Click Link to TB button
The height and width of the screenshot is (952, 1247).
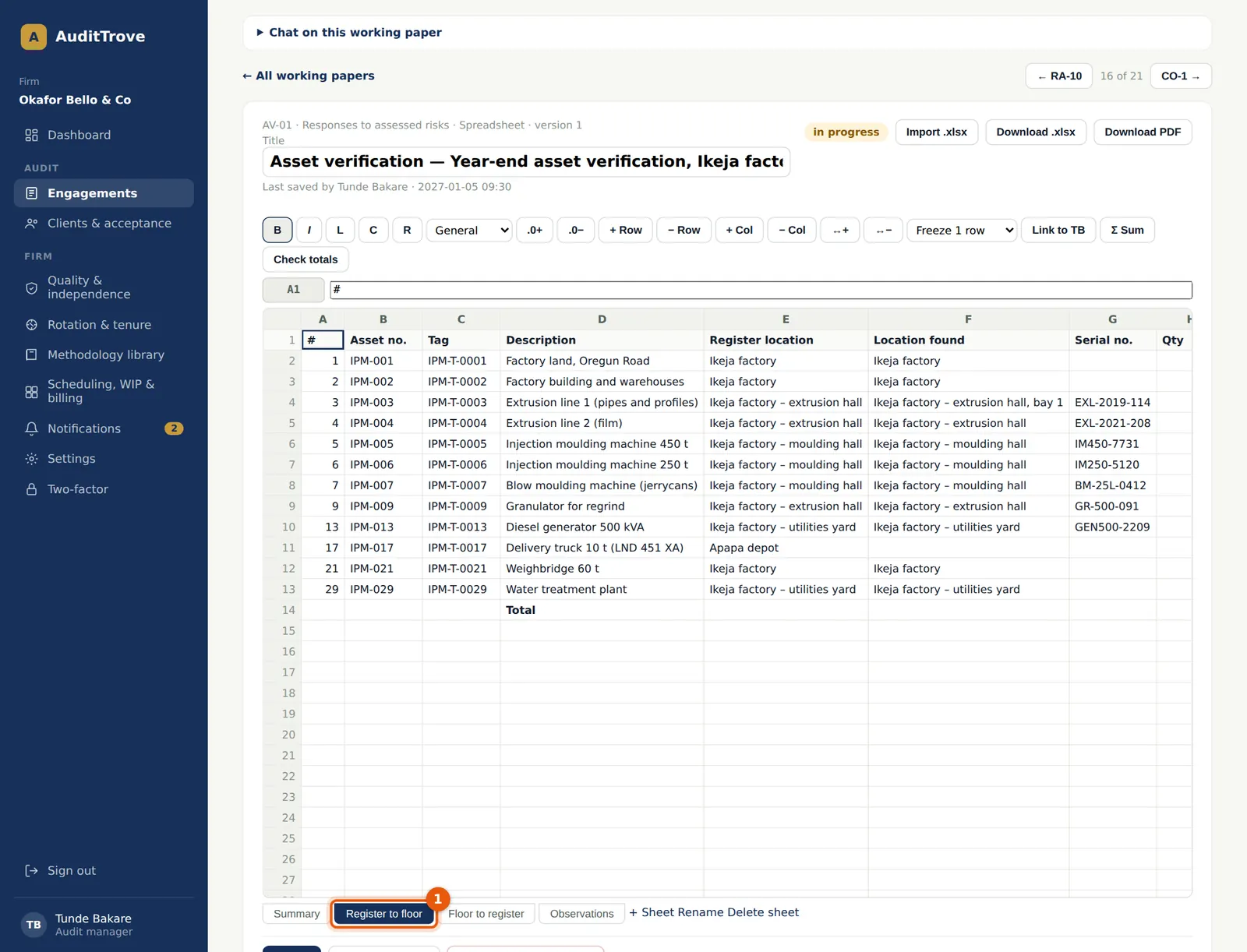tap(1058, 230)
